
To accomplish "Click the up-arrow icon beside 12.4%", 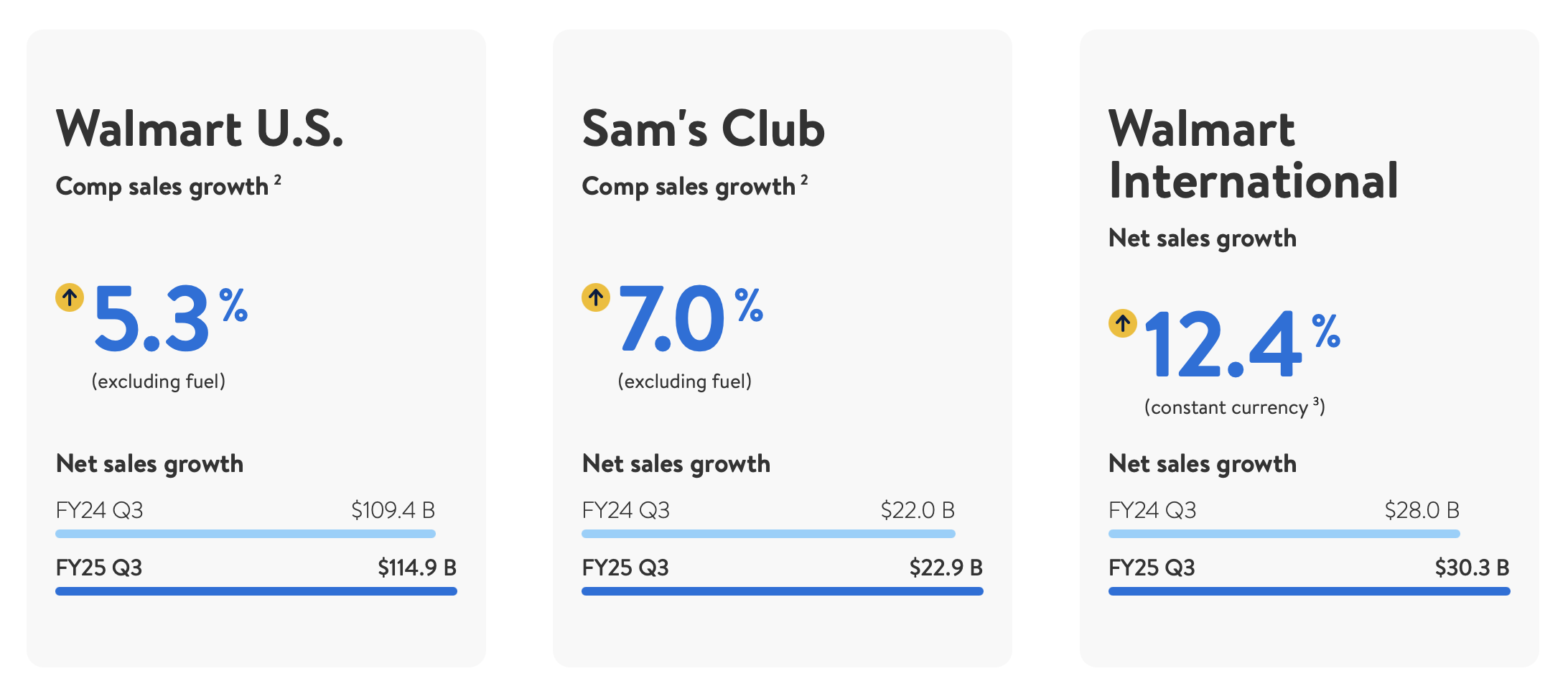I will (1123, 323).
